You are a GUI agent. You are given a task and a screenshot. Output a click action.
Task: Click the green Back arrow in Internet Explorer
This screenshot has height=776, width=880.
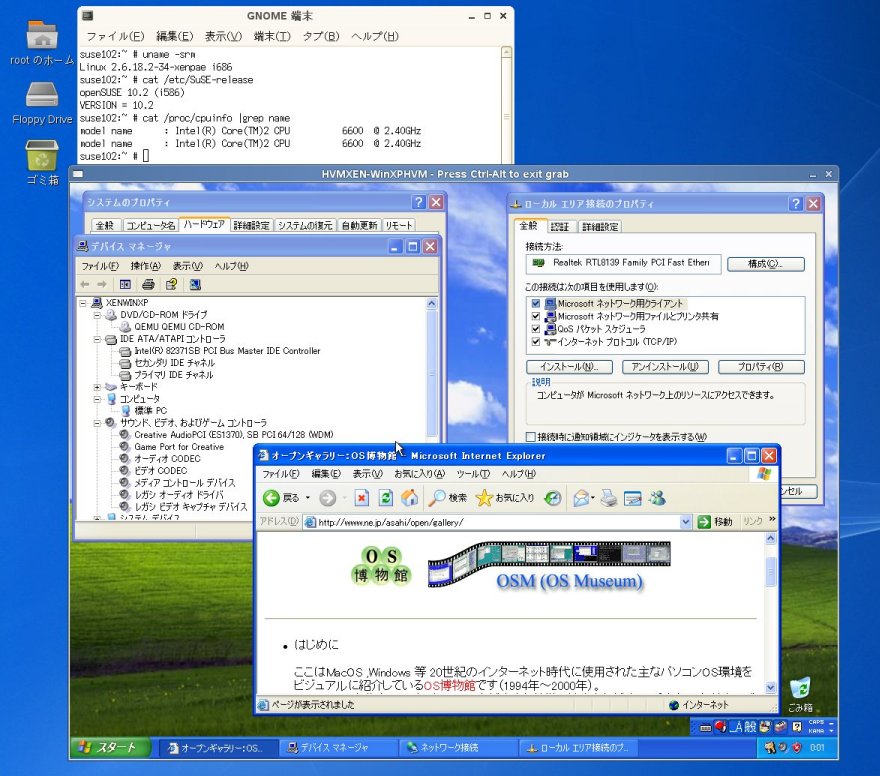(272, 498)
